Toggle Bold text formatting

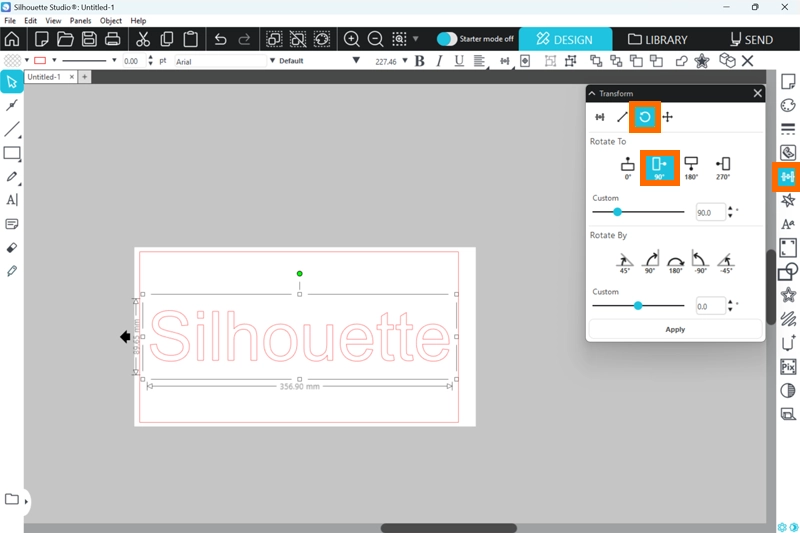(x=420, y=61)
